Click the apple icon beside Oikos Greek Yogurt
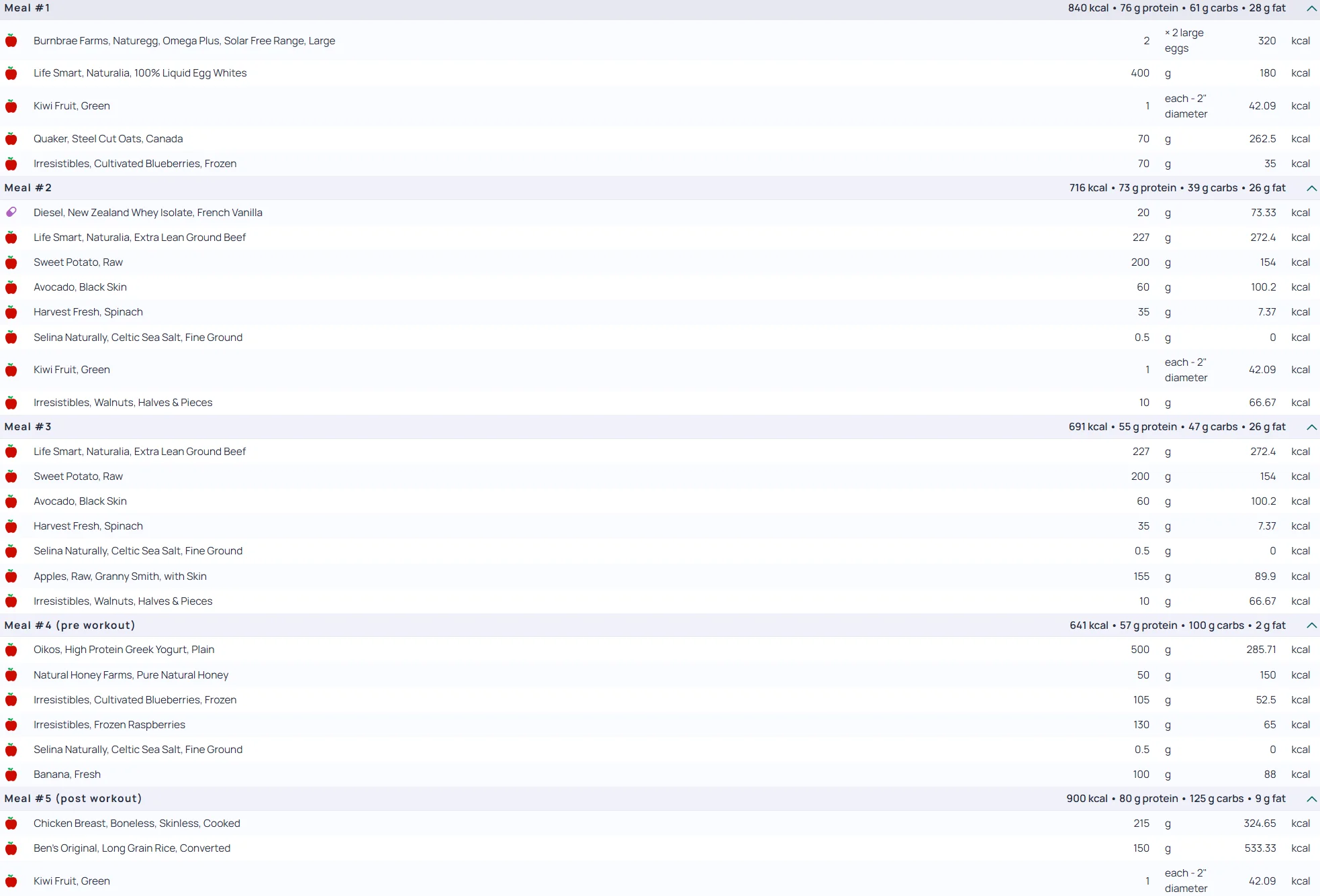Image resolution: width=1320 pixels, height=896 pixels. (x=11, y=650)
